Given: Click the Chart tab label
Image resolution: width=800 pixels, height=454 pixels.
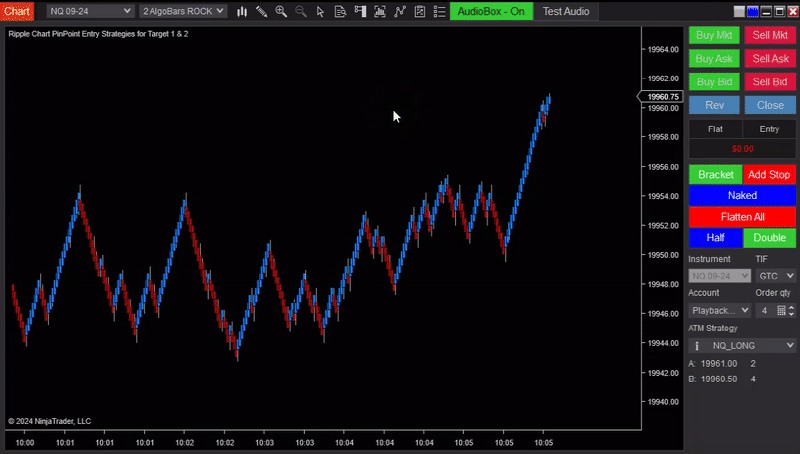Looking at the screenshot, I should [18, 11].
